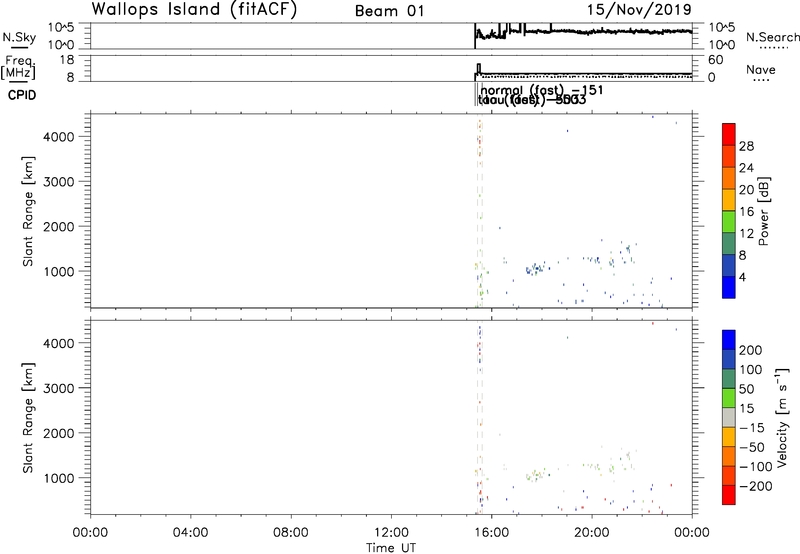Click the Velocity [m s-1] colorbar title
This screenshot has height=554, width=800.
pyautogui.click(x=782, y=417)
